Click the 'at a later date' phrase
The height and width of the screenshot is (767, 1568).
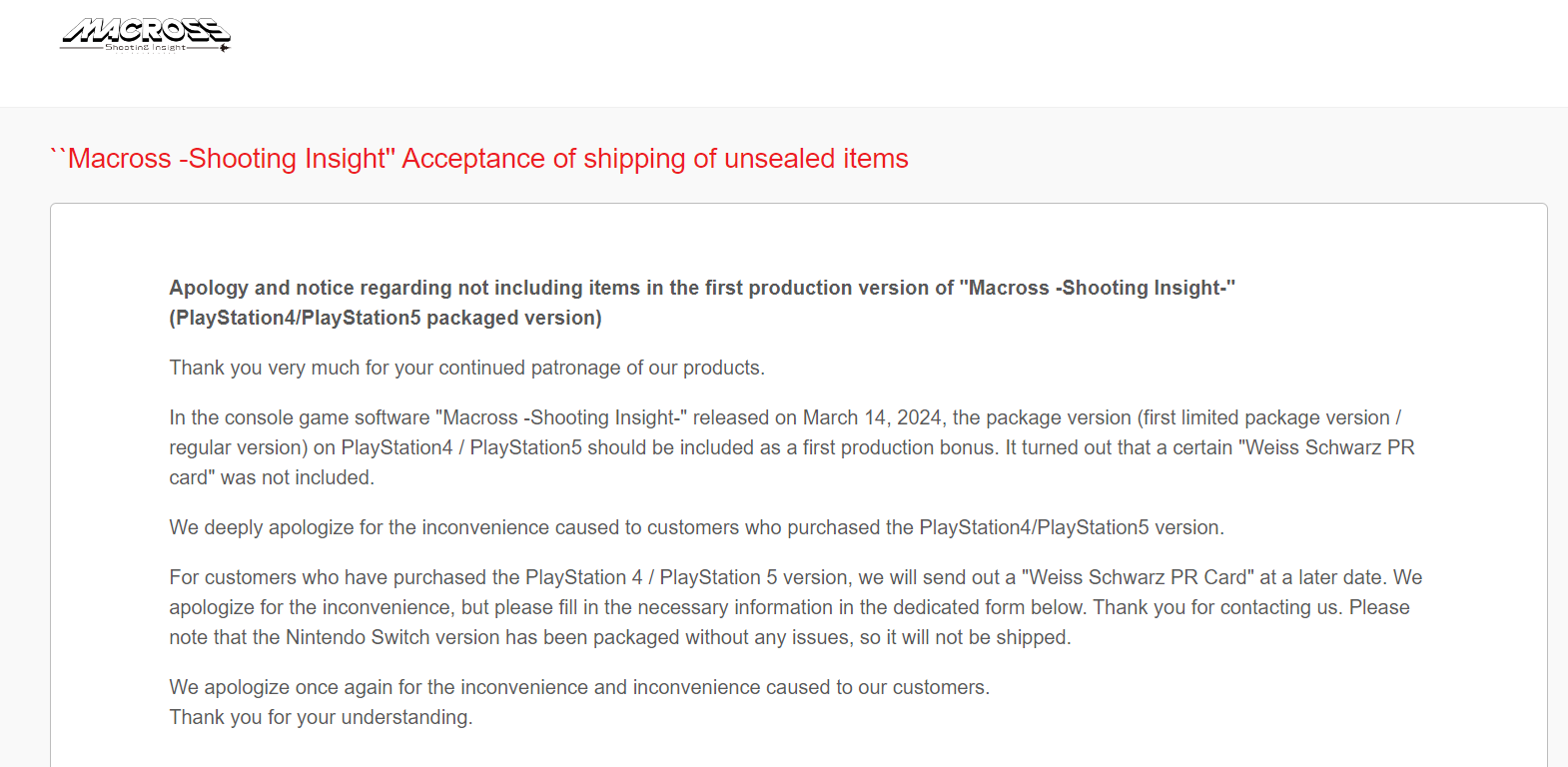pos(1323,577)
